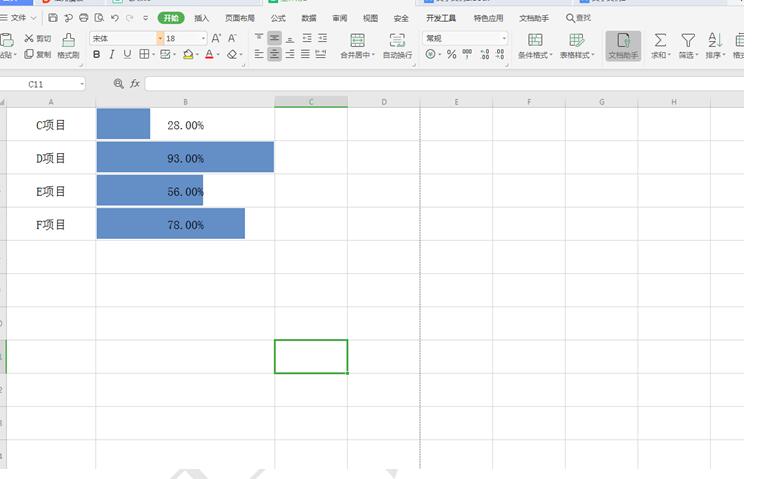This screenshot has height=479, width=757.
Task: Click the Cut (剪切) scissors button
Action: tap(38, 38)
